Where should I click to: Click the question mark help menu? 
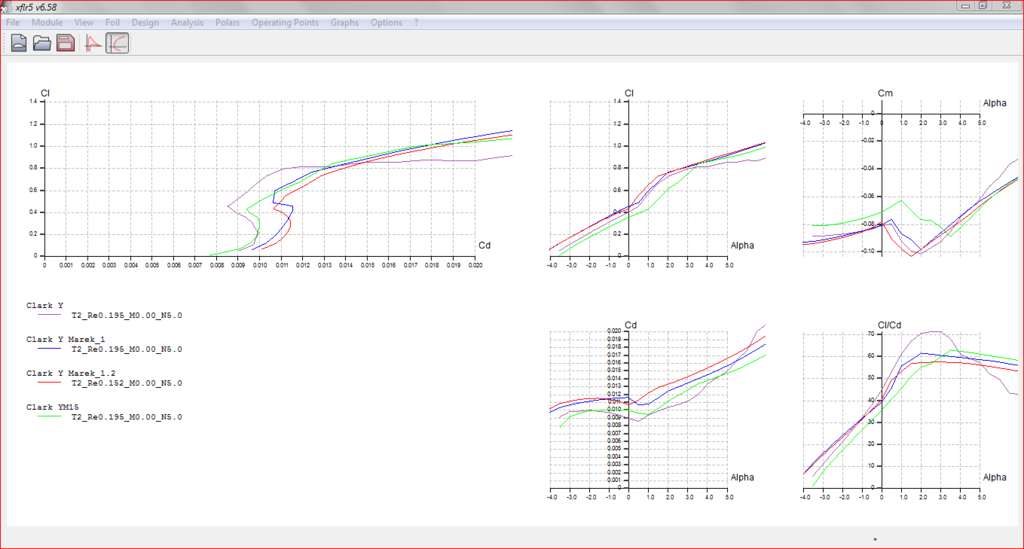(x=416, y=22)
